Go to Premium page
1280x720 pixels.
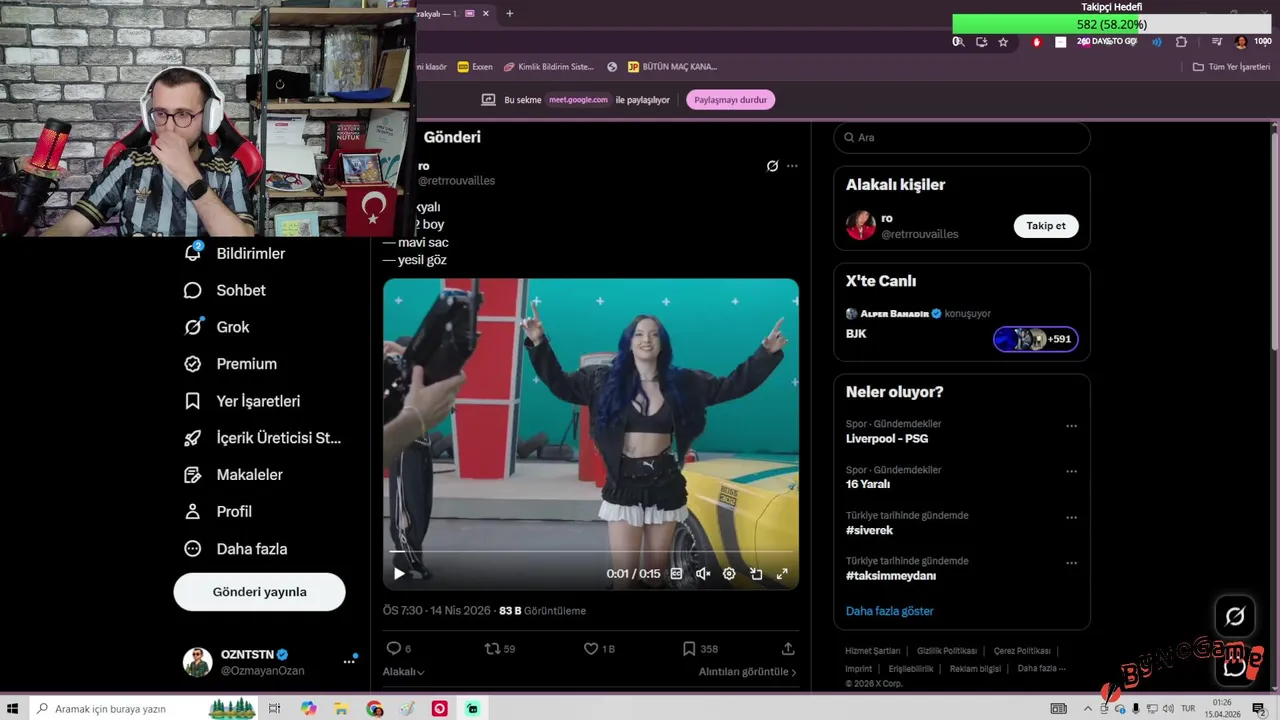[x=230, y=364]
